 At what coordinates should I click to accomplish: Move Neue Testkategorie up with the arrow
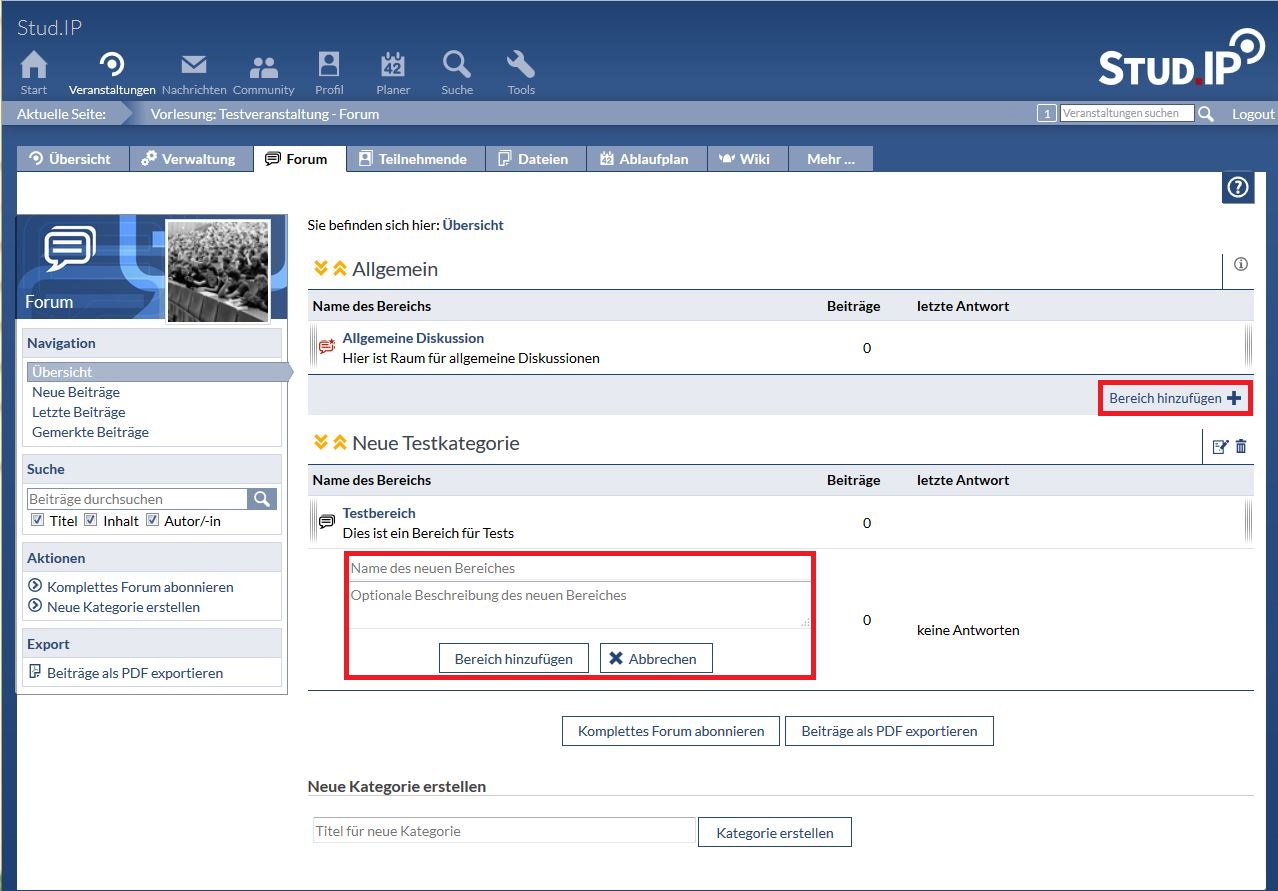[339, 443]
